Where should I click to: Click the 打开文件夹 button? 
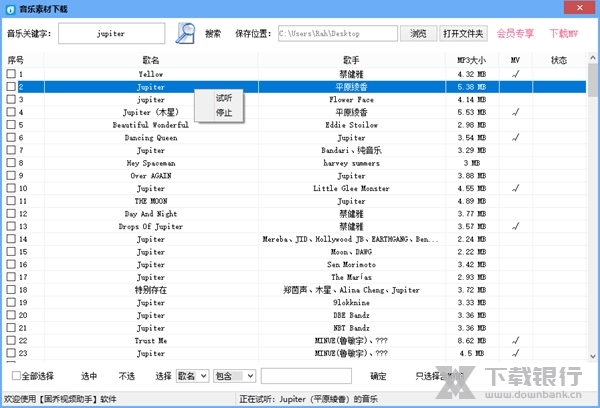pyautogui.click(x=463, y=34)
